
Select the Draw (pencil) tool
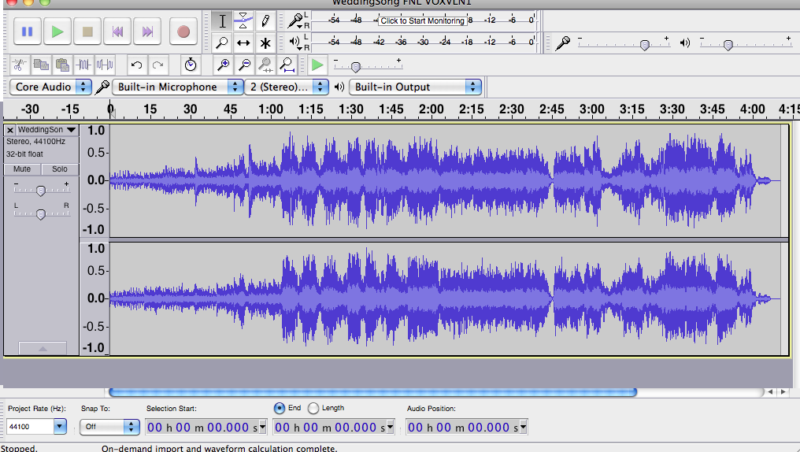pos(265,21)
